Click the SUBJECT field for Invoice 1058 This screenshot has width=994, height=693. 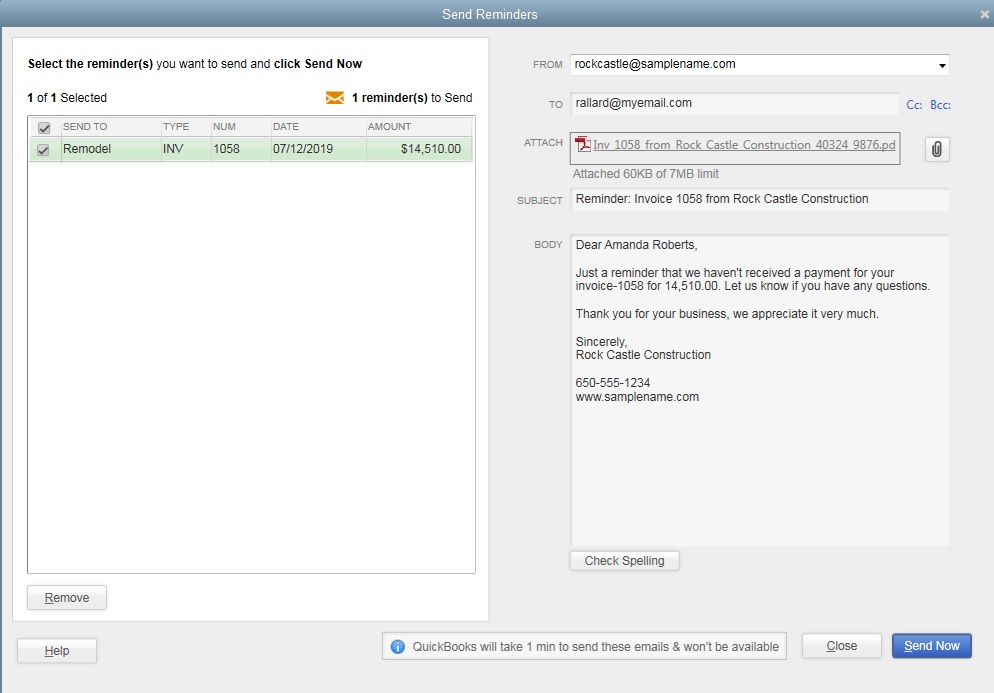pos(760,199)
